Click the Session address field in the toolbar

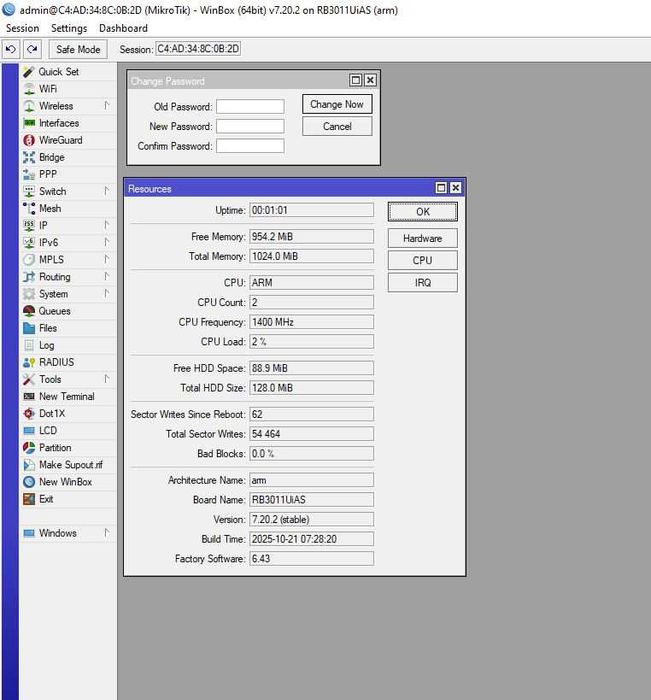[x=198, y=49]
